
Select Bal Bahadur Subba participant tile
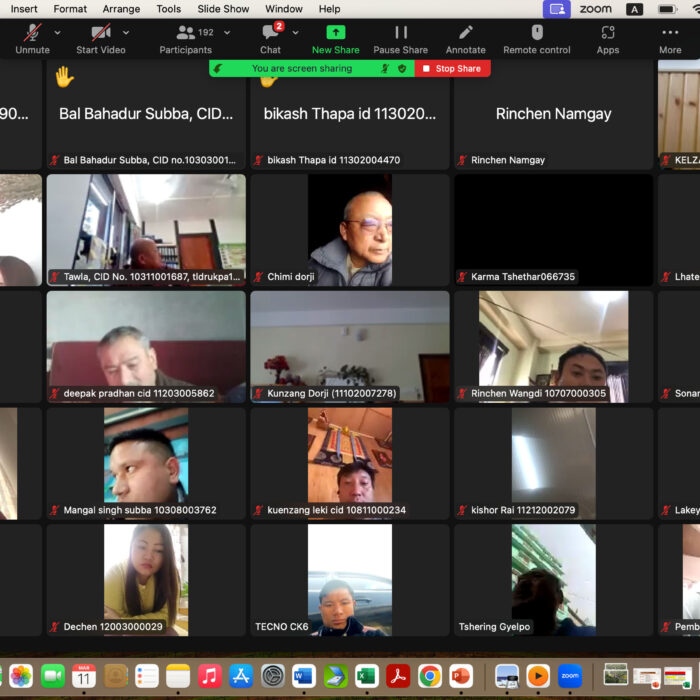point(146,114)
